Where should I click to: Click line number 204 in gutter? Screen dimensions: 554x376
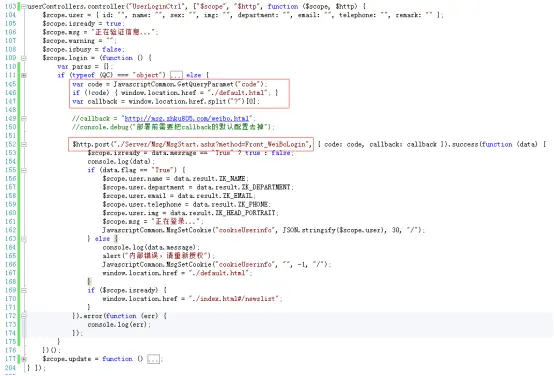pos(11,368)
